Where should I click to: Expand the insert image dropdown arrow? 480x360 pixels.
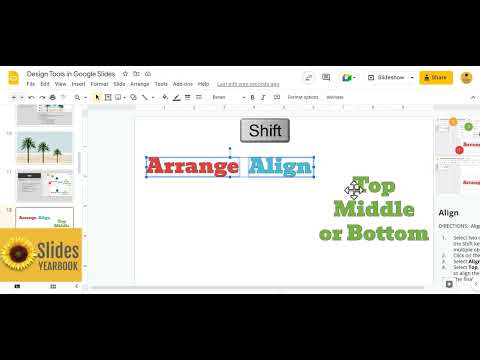click(124, 97)
